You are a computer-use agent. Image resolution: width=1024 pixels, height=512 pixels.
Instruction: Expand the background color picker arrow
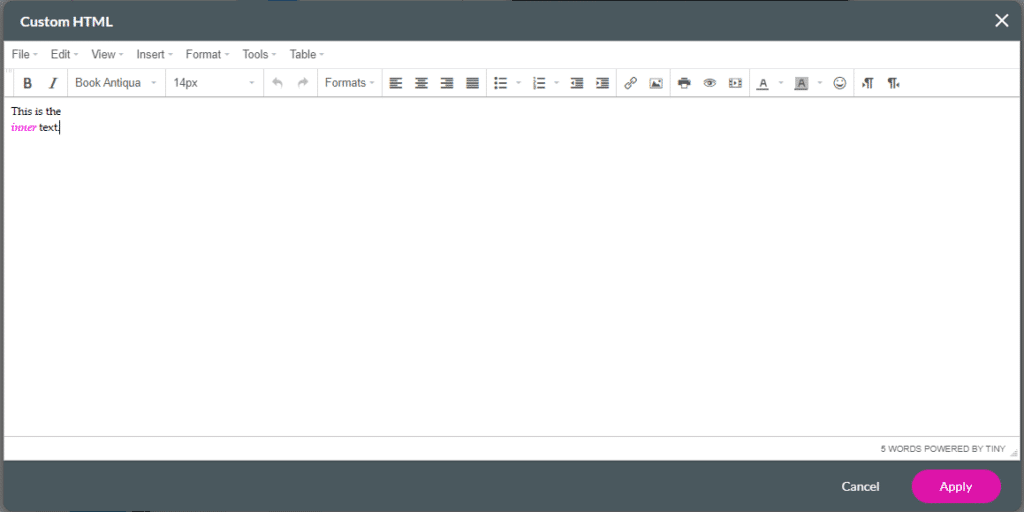tap(820, 83)
